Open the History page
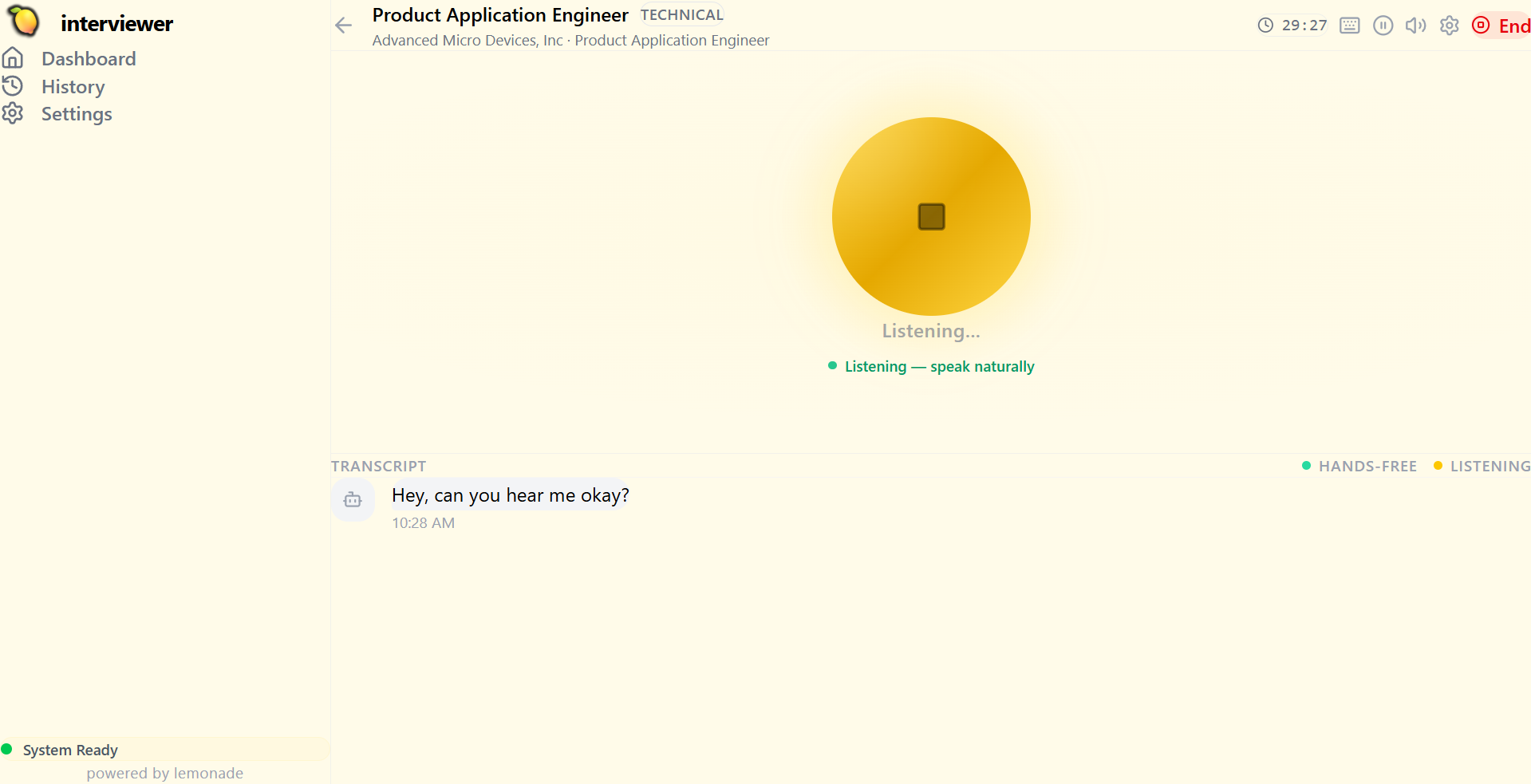The height and width of the screenshot is (784, 1531). [x=73, y=87]
